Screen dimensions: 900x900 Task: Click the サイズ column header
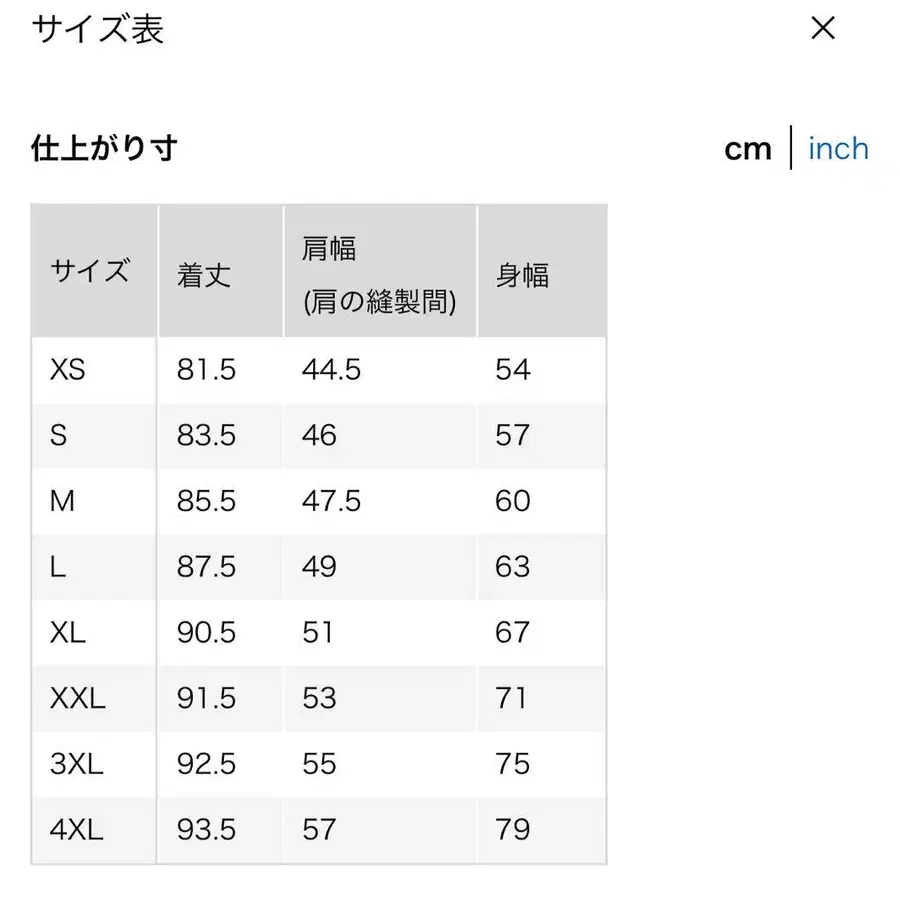[91, 270]
